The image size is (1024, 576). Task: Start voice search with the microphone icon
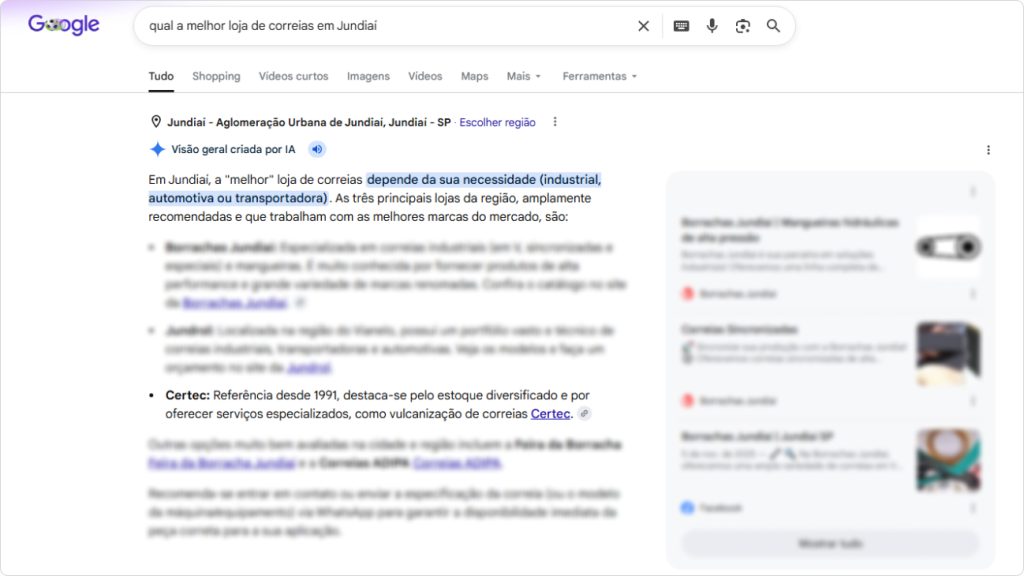pos(712,26)
